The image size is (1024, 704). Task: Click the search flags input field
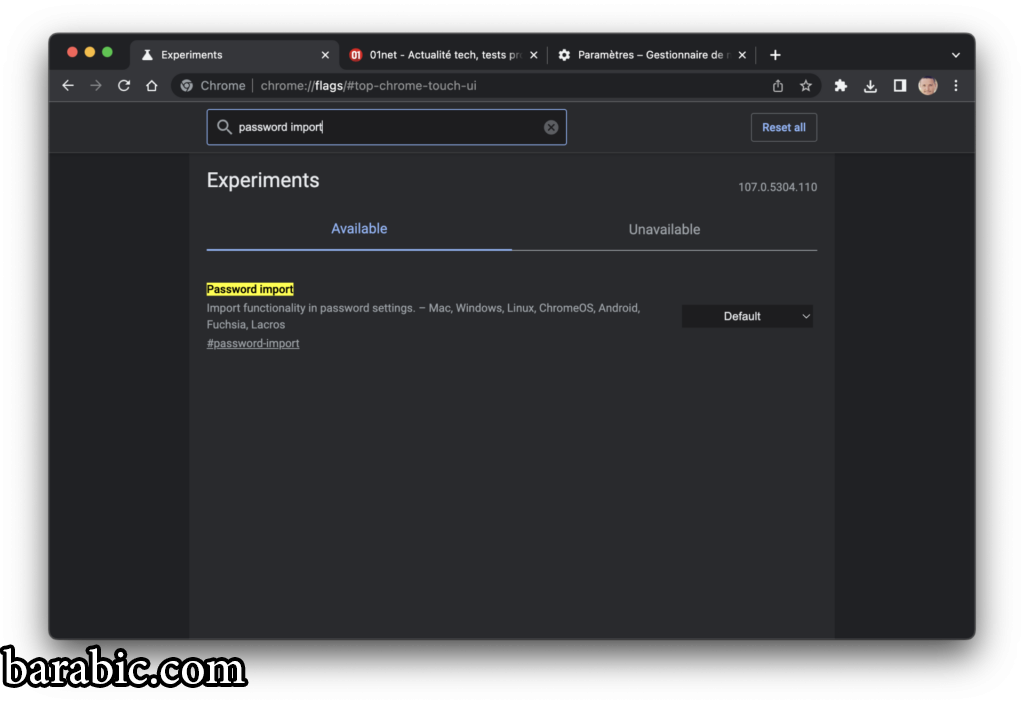pos(385,127)
